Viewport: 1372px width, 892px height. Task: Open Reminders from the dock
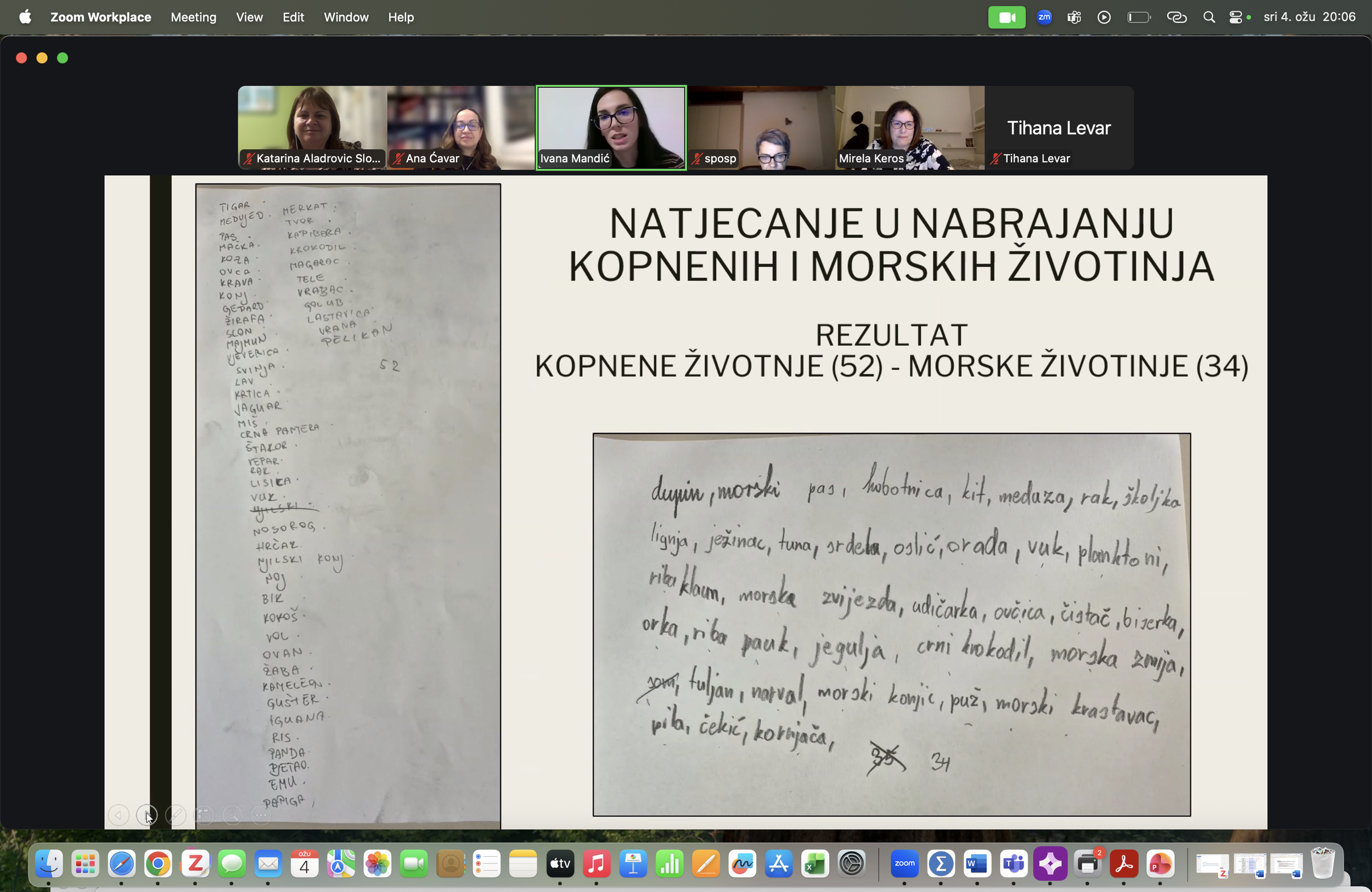pyautogui.click(x=487, y=864)
